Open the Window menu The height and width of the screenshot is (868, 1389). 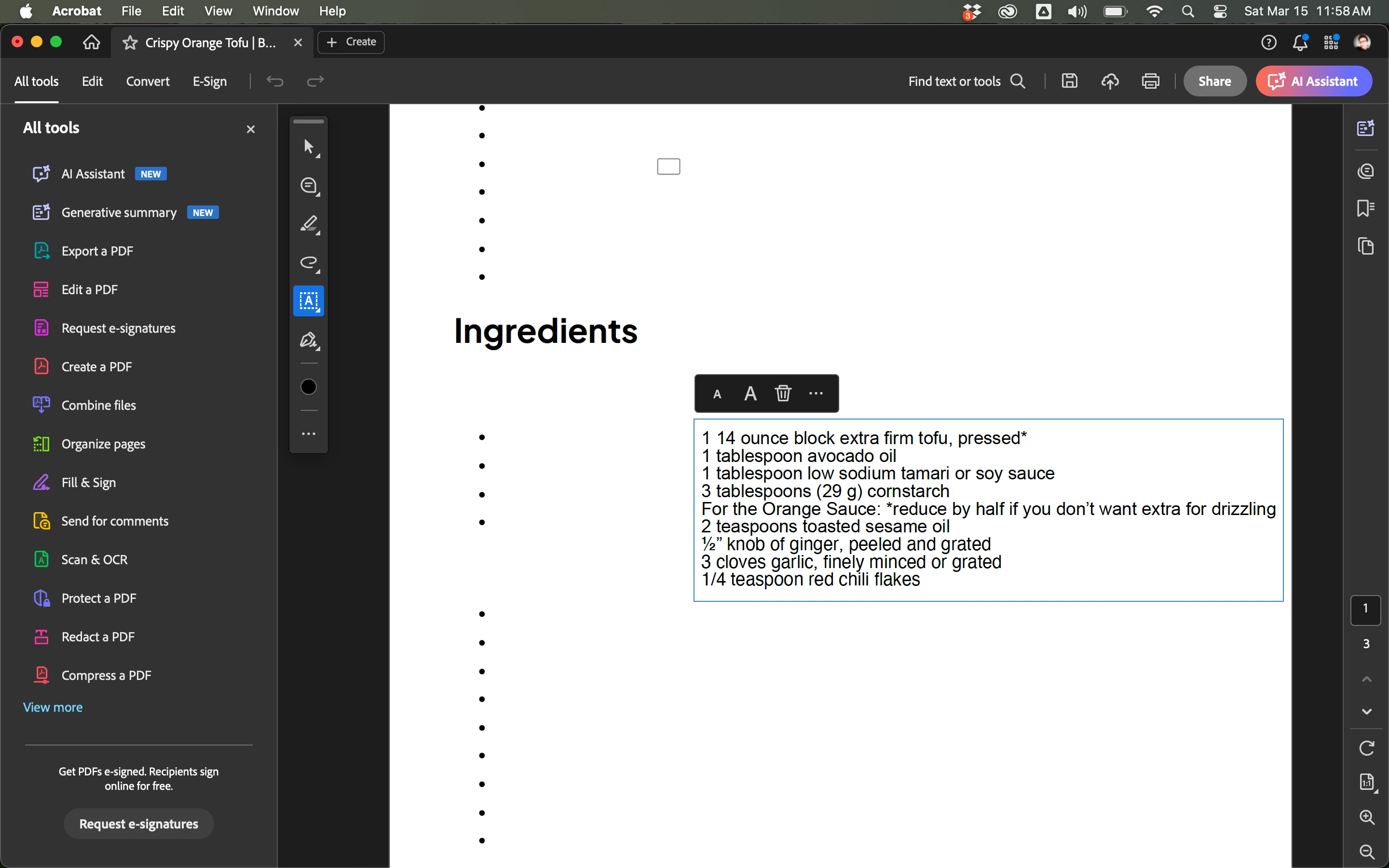pyautogui.click(x=275, y=11)
